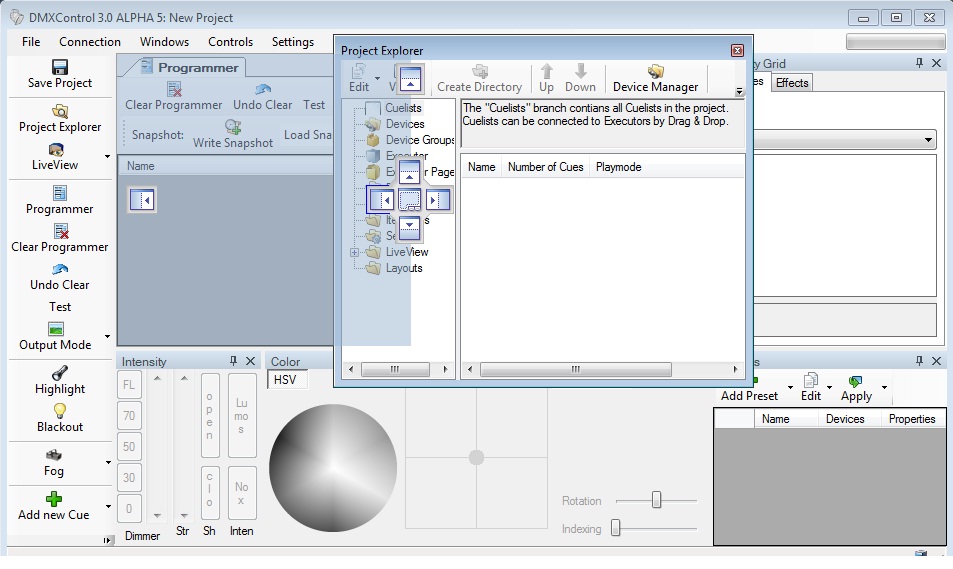Open the Connection menu
This screenshot has height=569, width=953.
click(90, 42)
